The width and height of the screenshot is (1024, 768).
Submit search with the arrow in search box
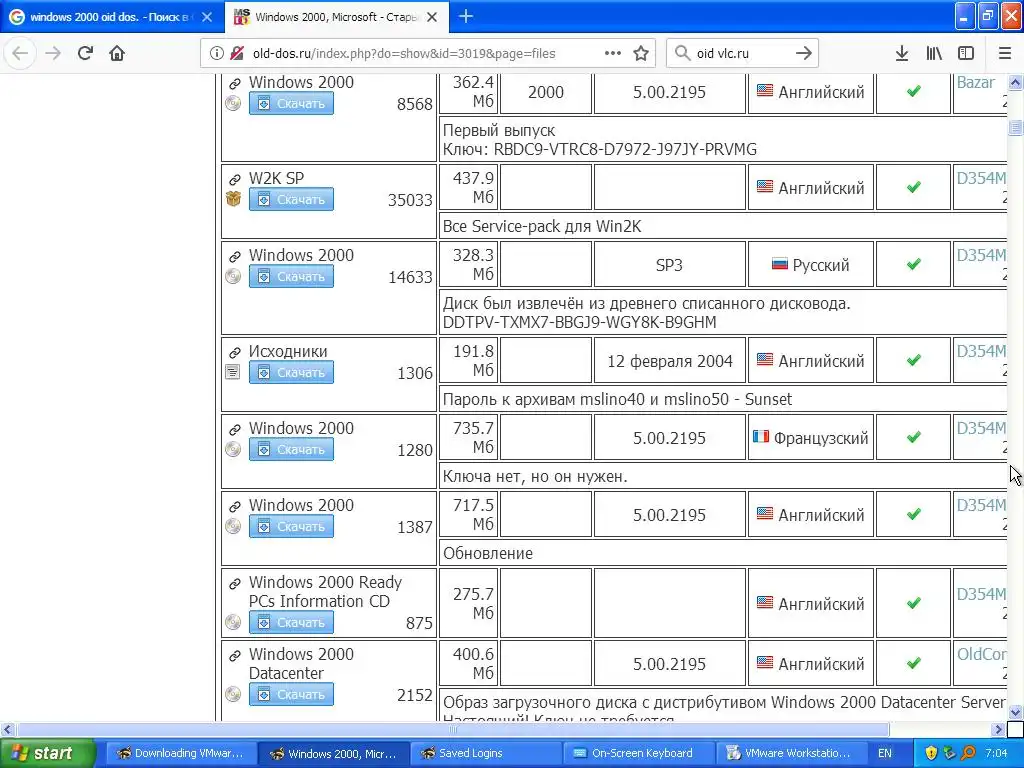804,53
